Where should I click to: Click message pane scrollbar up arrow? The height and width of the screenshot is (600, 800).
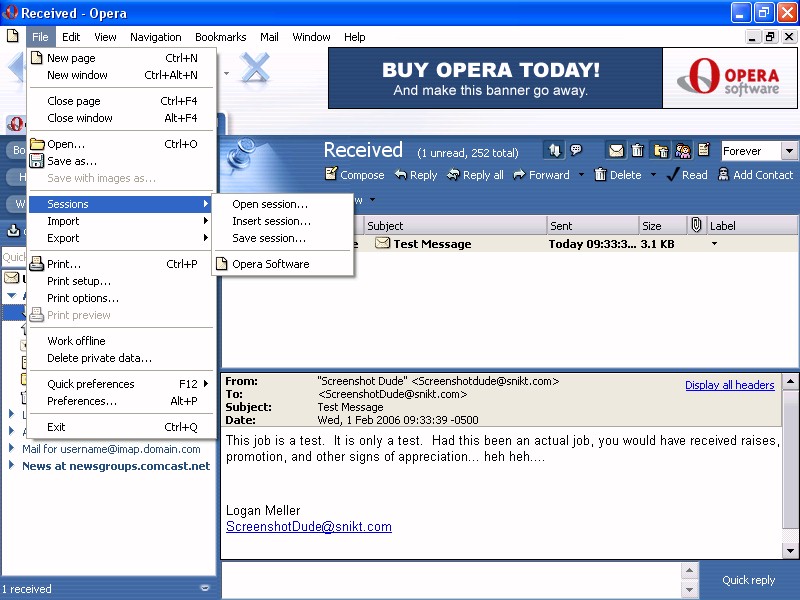pyautogui.click(x=790, y=381)
